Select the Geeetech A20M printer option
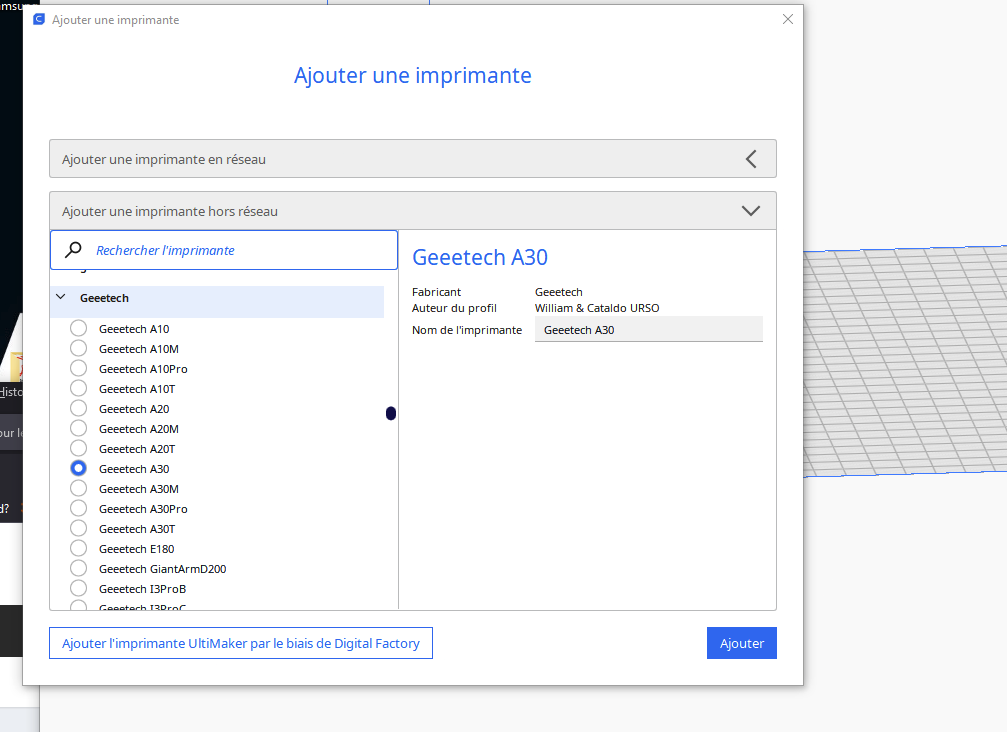The height and width of the screenshot is (732, 1007). pyautogui.click(x=78, y=429)
